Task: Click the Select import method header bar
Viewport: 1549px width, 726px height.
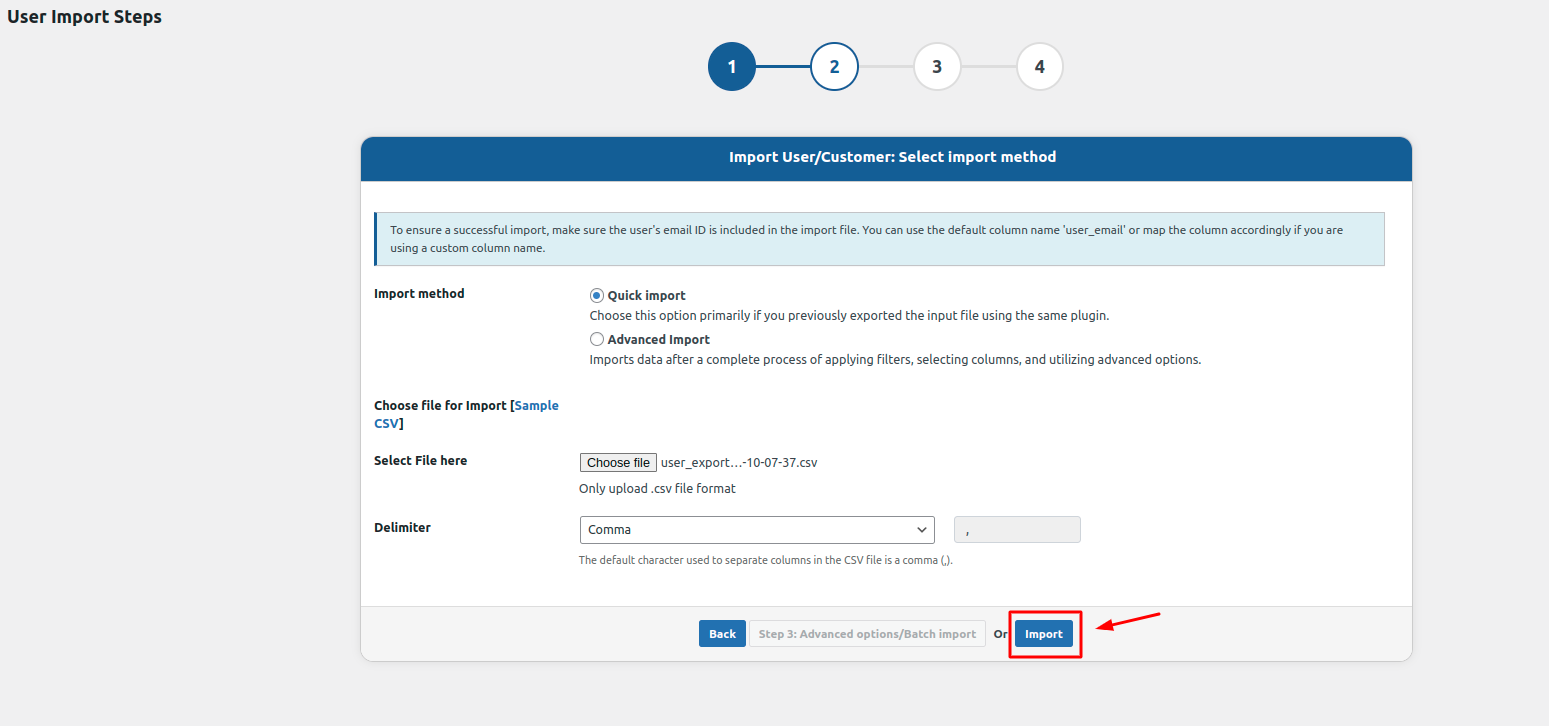Action: tap(886, 158)
